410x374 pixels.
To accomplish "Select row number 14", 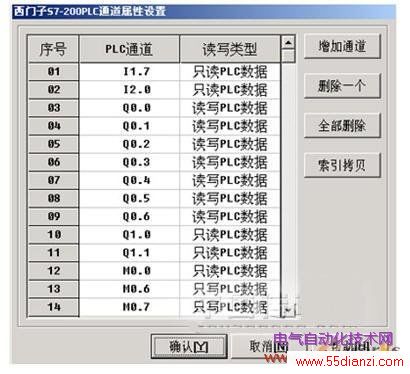I will pos(54,307).
